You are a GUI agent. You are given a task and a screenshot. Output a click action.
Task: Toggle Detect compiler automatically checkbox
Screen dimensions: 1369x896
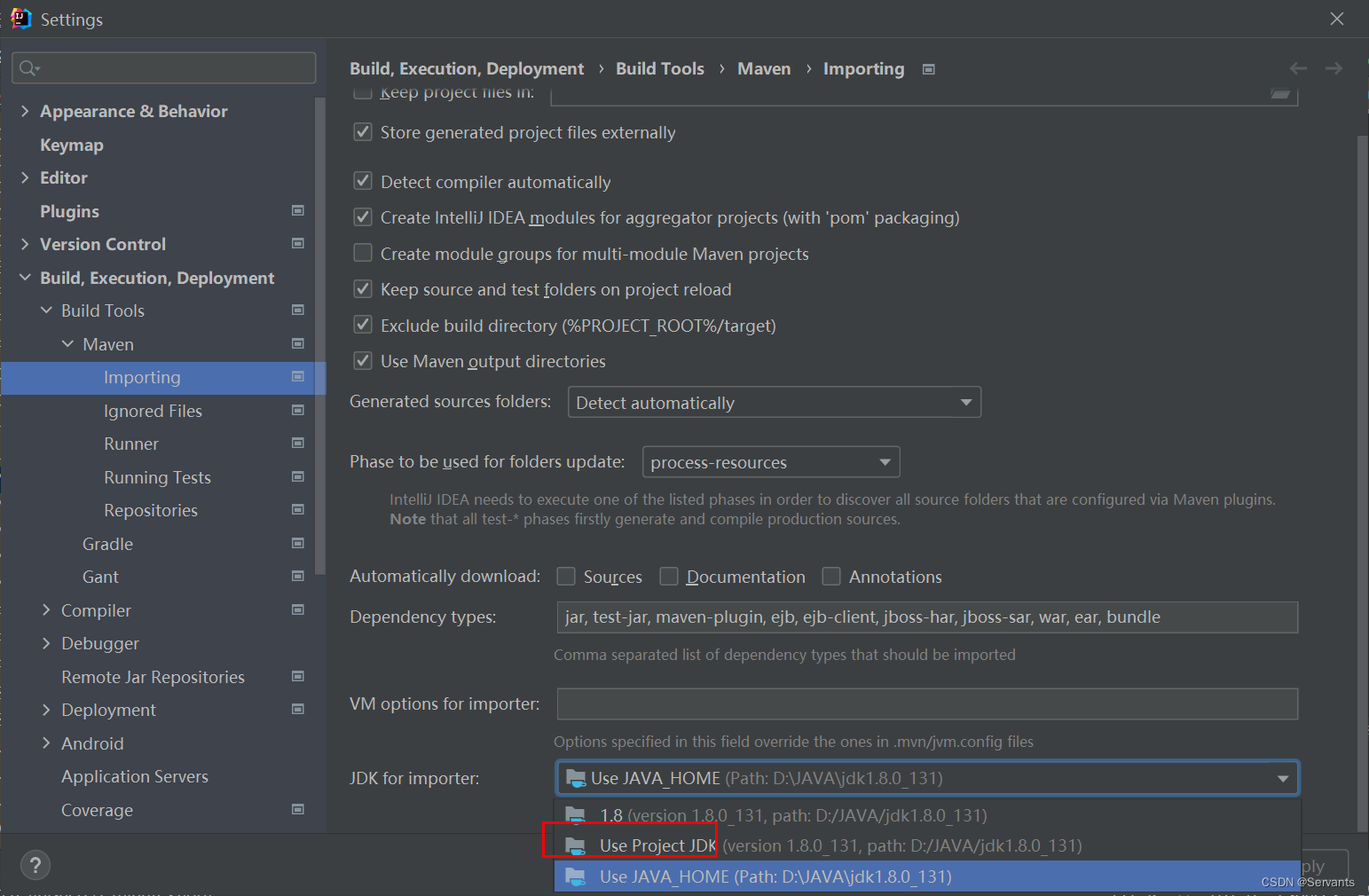363,181
